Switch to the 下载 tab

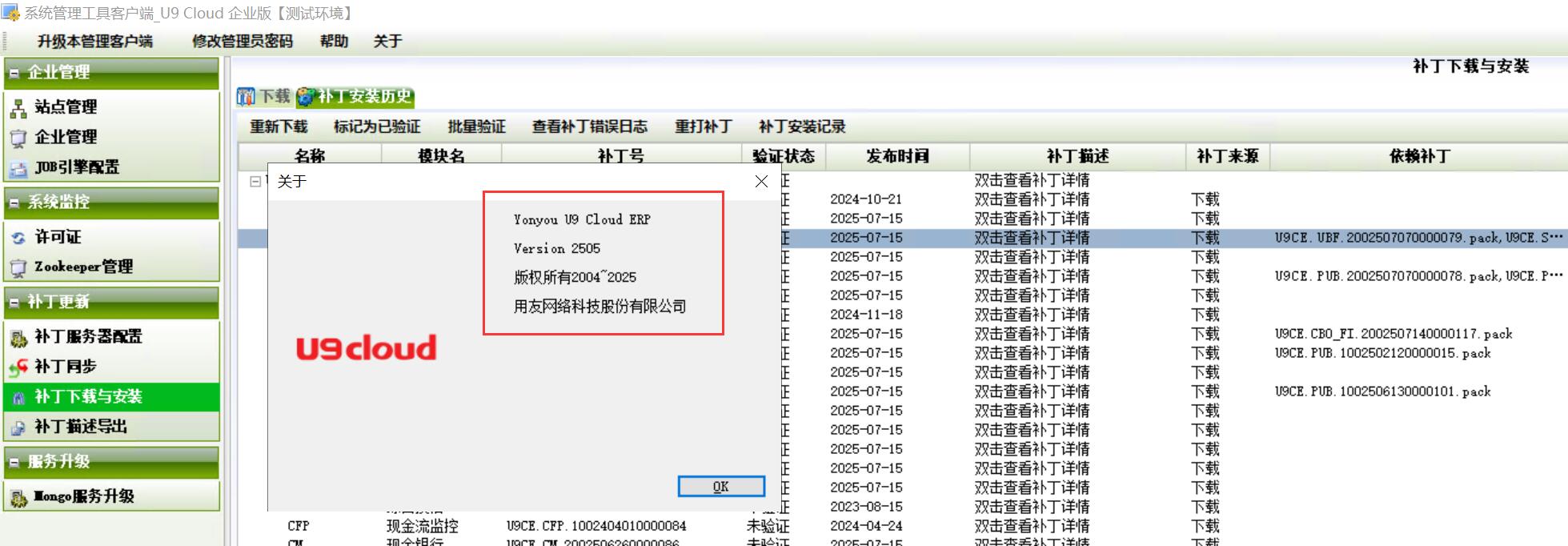264,97
